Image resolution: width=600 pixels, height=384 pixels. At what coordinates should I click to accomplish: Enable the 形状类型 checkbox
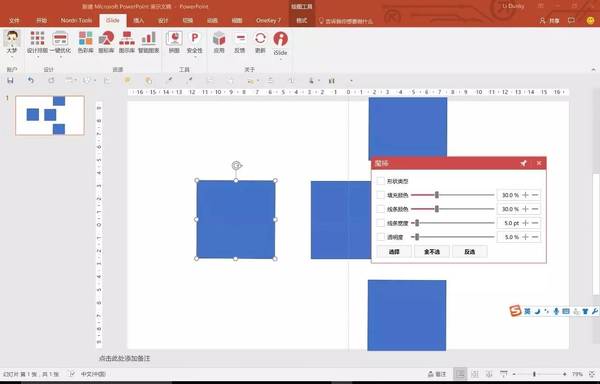[x=380, y=181]
